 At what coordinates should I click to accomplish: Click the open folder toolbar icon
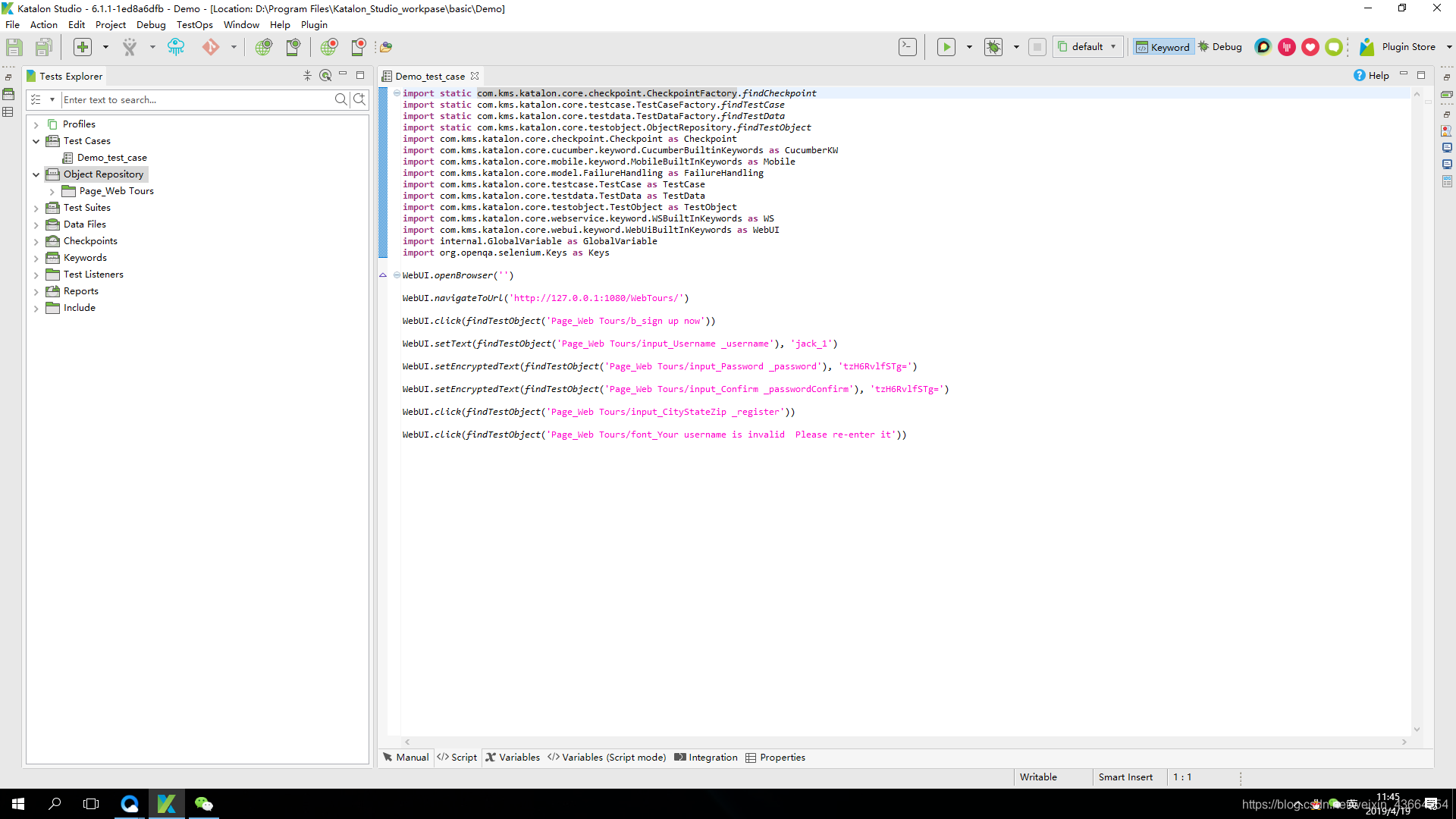386,47
